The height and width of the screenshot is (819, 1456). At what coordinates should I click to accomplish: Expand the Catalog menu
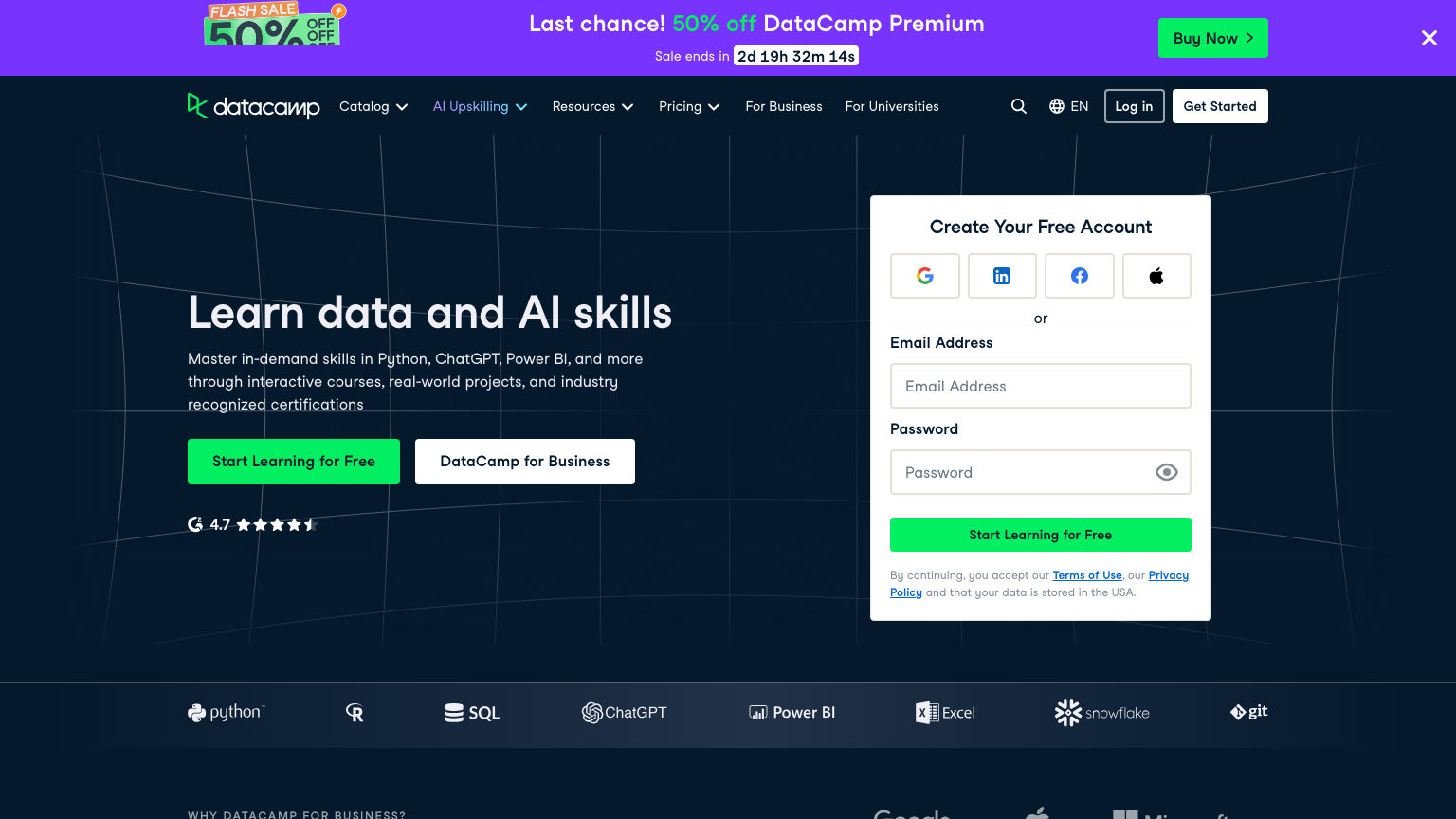(373, 106)
